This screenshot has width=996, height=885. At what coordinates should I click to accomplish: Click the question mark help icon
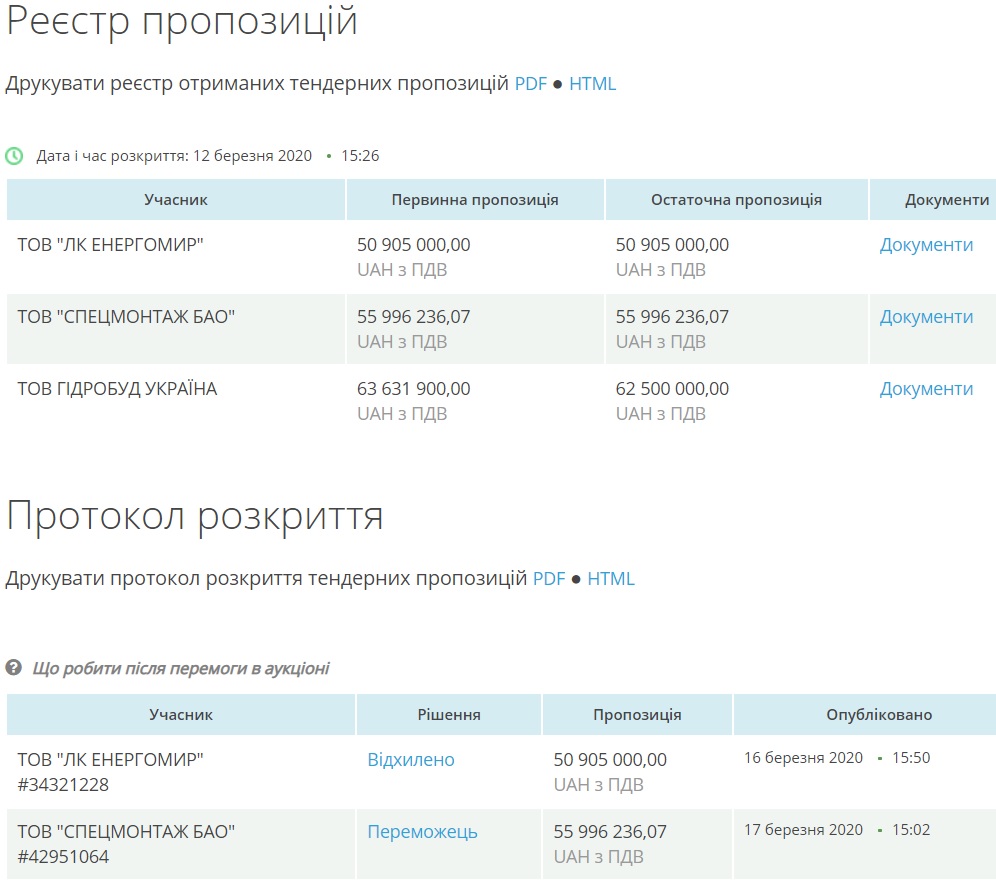pos(13,668)
